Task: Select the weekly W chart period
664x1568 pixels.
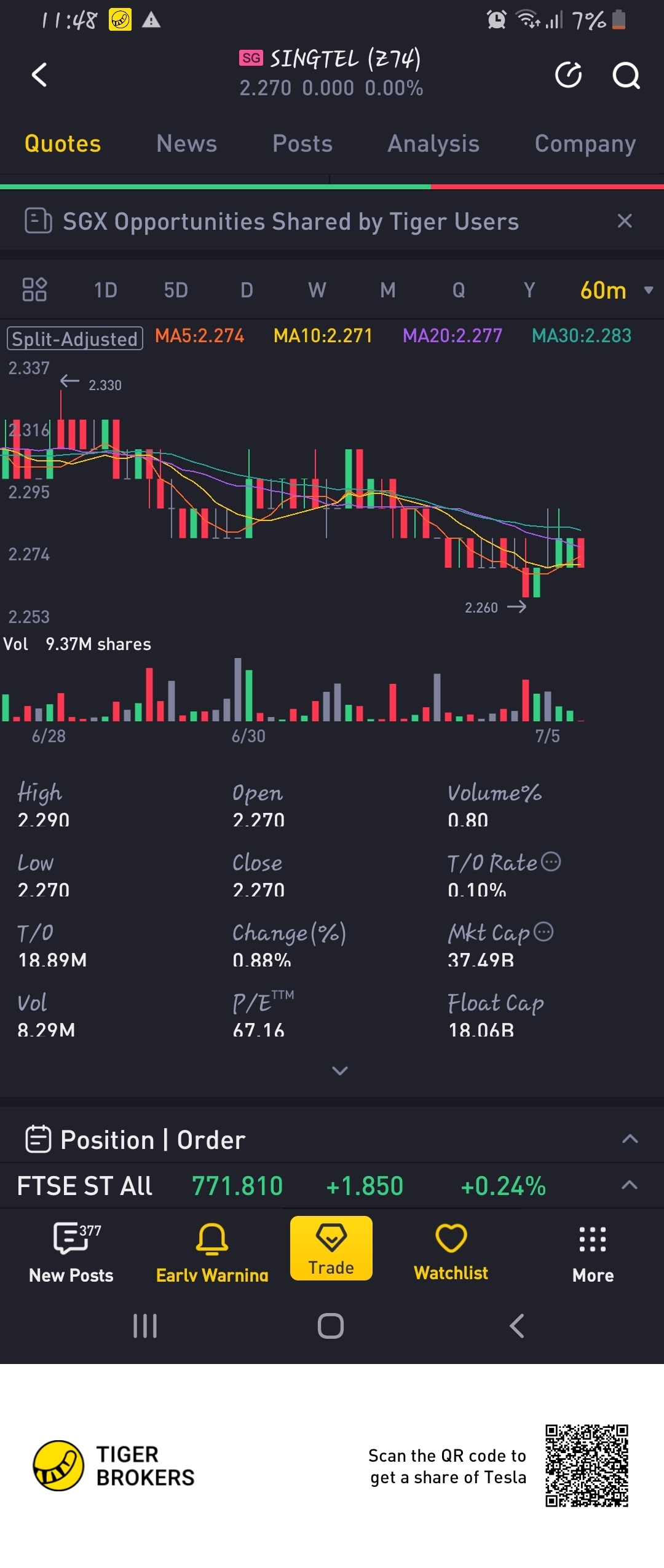Action: click(317, 290)
